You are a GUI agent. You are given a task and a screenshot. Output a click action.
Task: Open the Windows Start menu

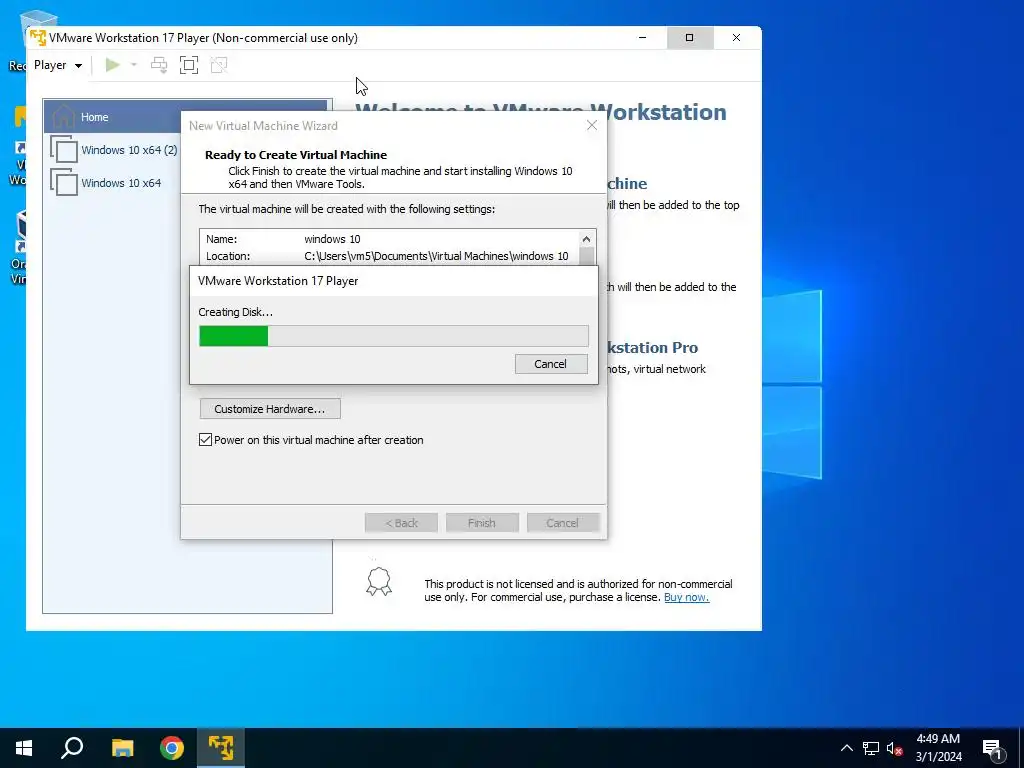(24, 748)
